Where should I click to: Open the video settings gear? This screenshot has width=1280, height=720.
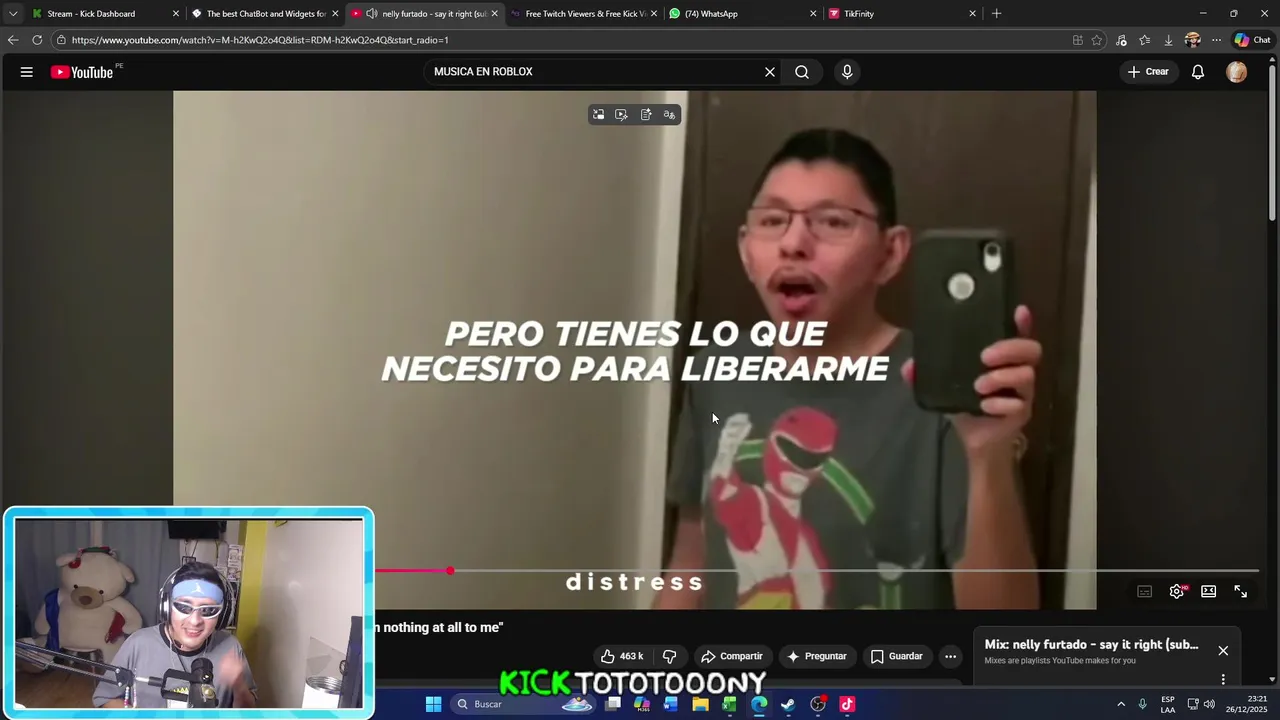[x=1177, y=592]
